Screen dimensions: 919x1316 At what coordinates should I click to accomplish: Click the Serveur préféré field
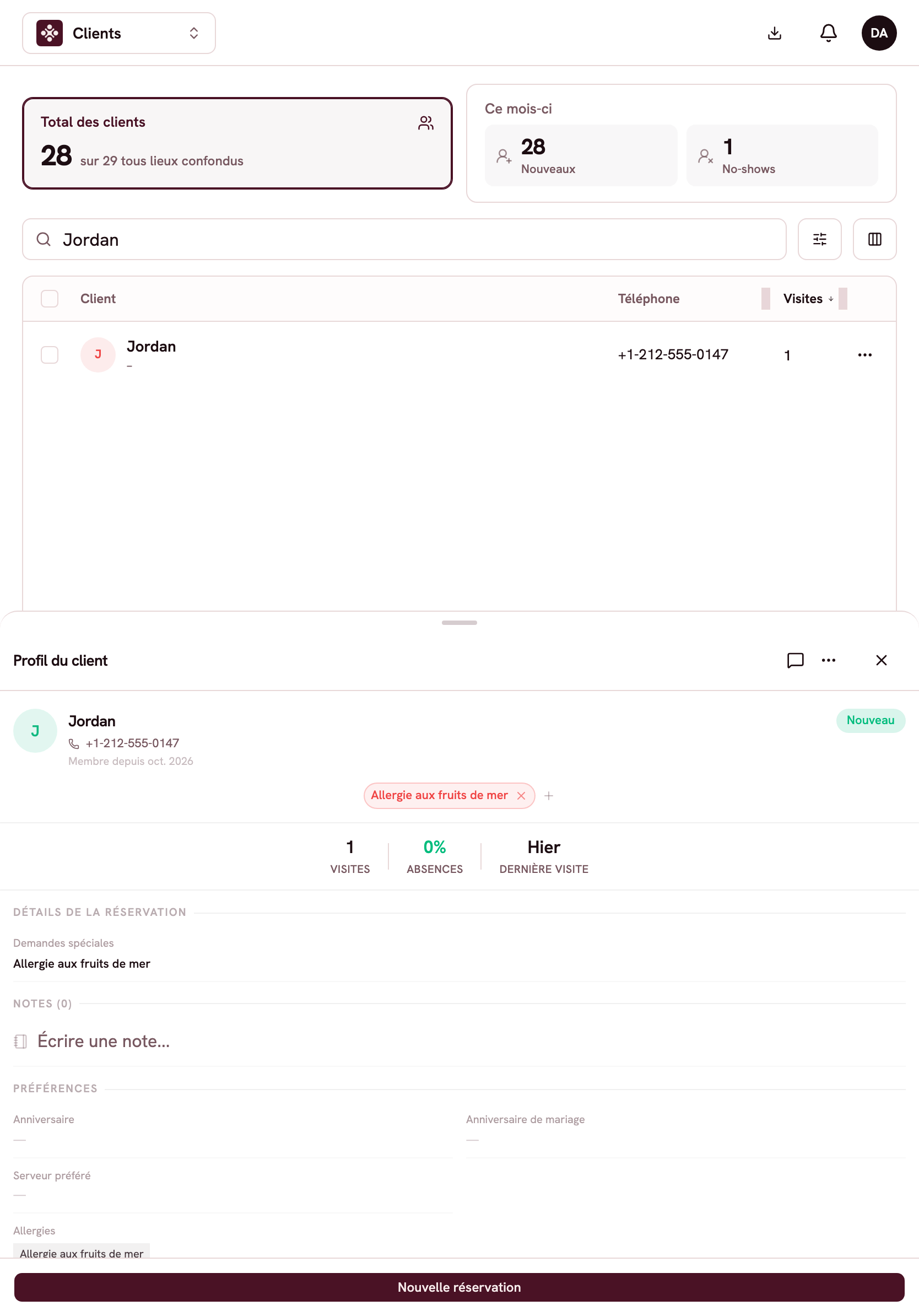[x=233, y=1185]
